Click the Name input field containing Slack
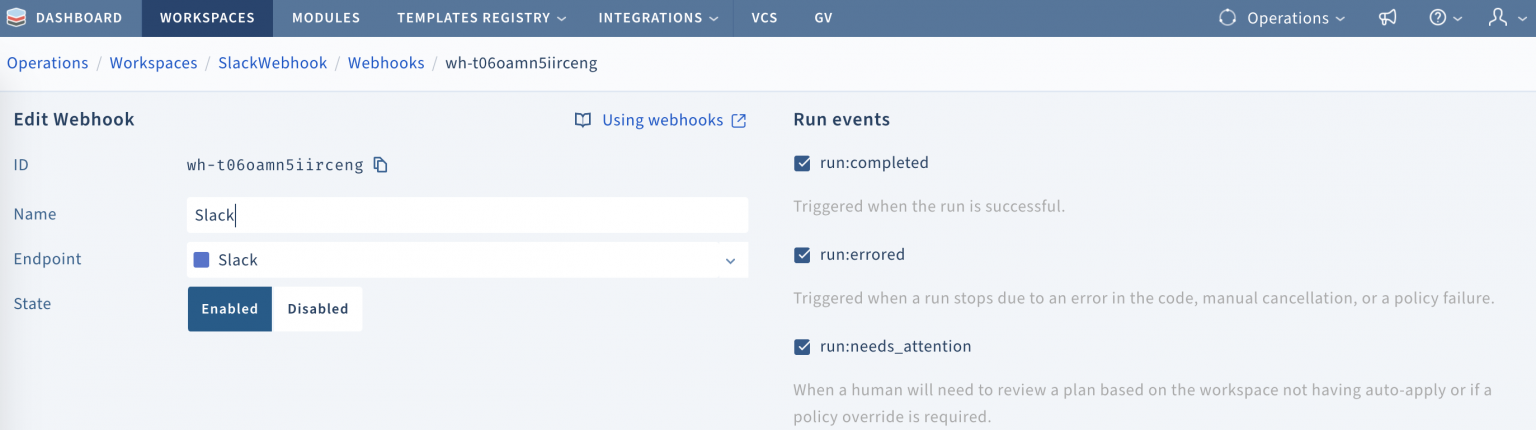This screenshot has width=1536, height=430. [467, 215]
